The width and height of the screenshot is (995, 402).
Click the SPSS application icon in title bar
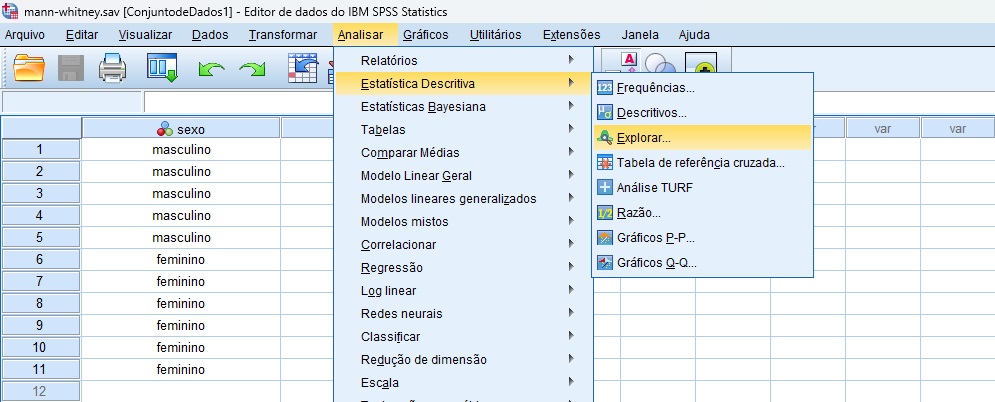point(10,11)
